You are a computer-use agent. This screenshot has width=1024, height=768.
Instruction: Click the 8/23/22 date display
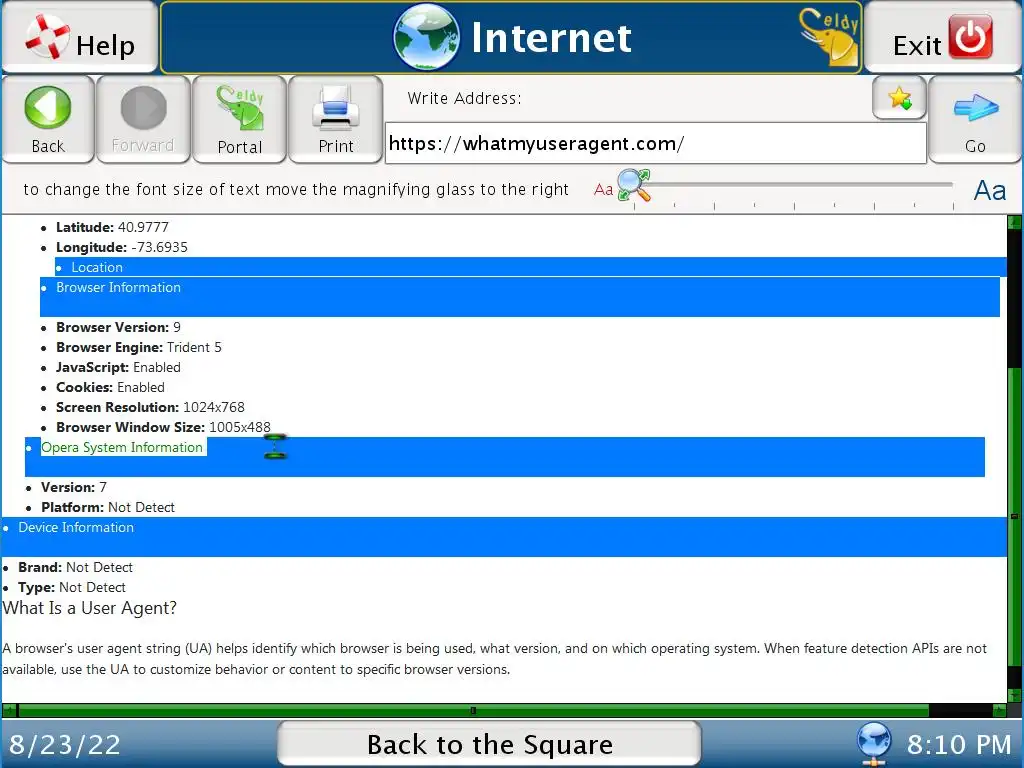pos(65,744)
